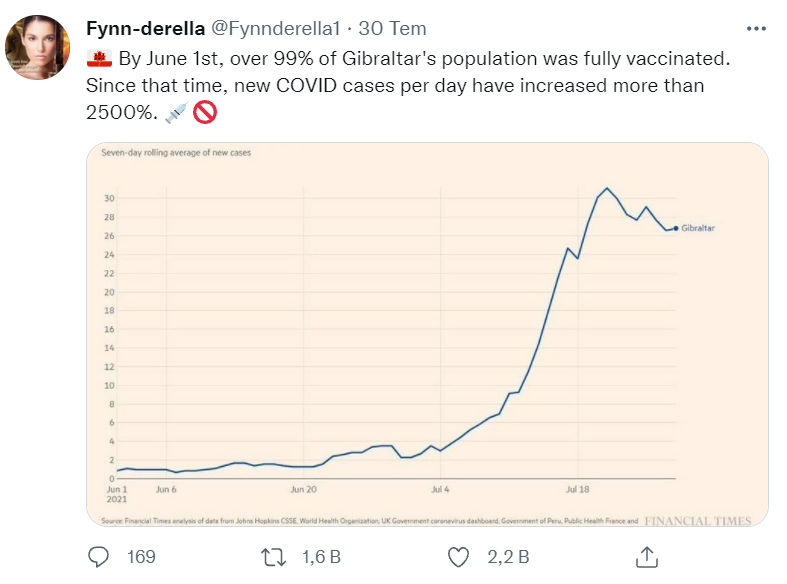Open the Fynn-derella profile avatar
Image resolution: width=787 pixels, height=584 pixels.
click(38, 47)
